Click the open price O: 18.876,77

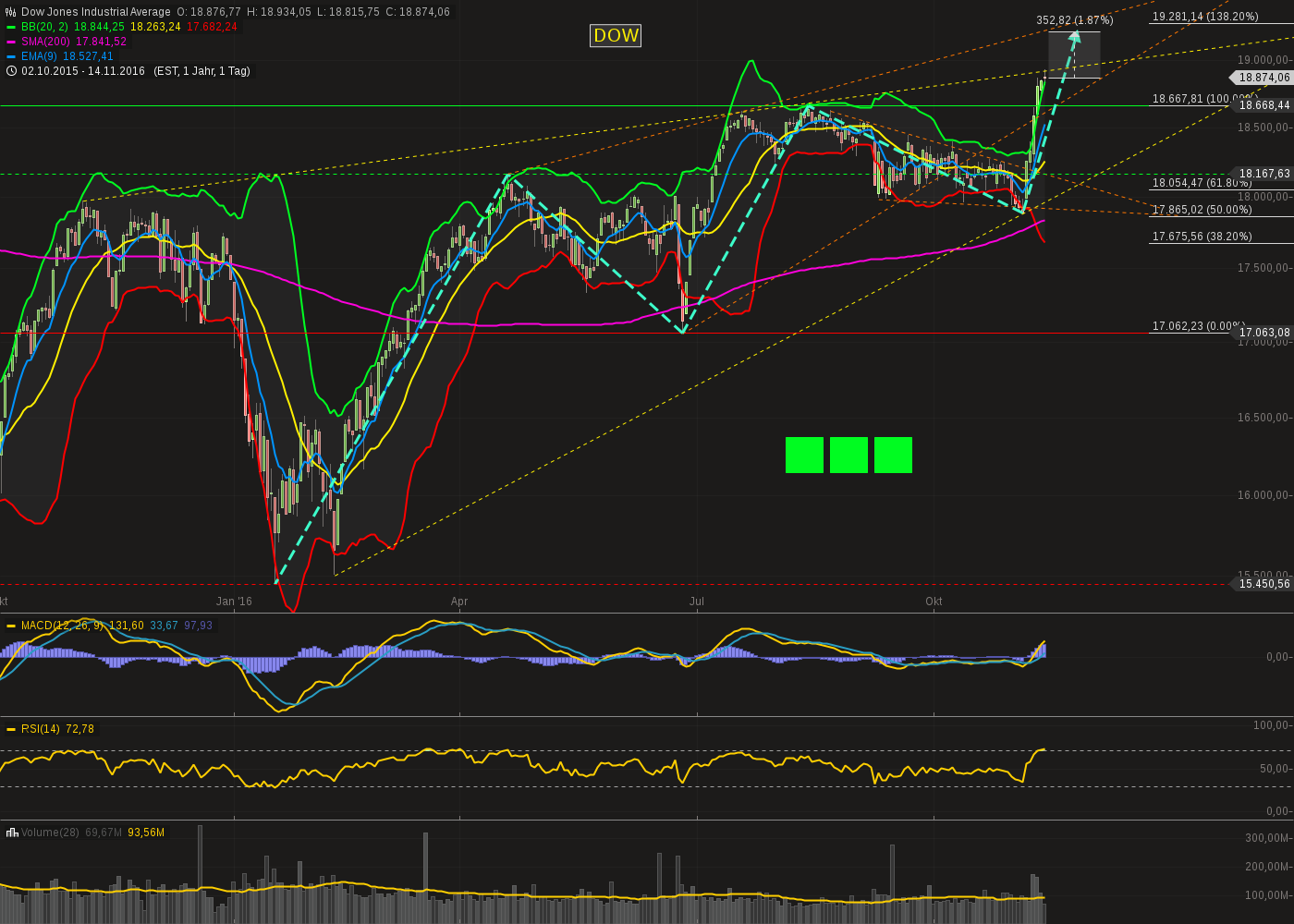[x=209, y=12]
